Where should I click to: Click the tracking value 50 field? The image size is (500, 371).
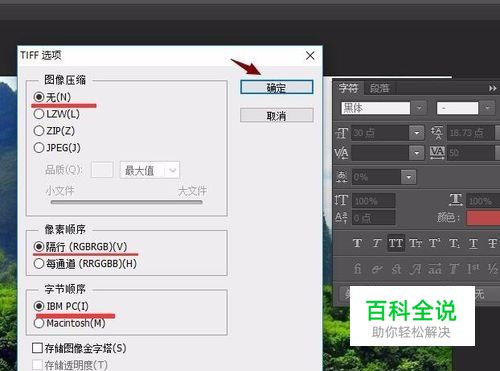[471, 153]
